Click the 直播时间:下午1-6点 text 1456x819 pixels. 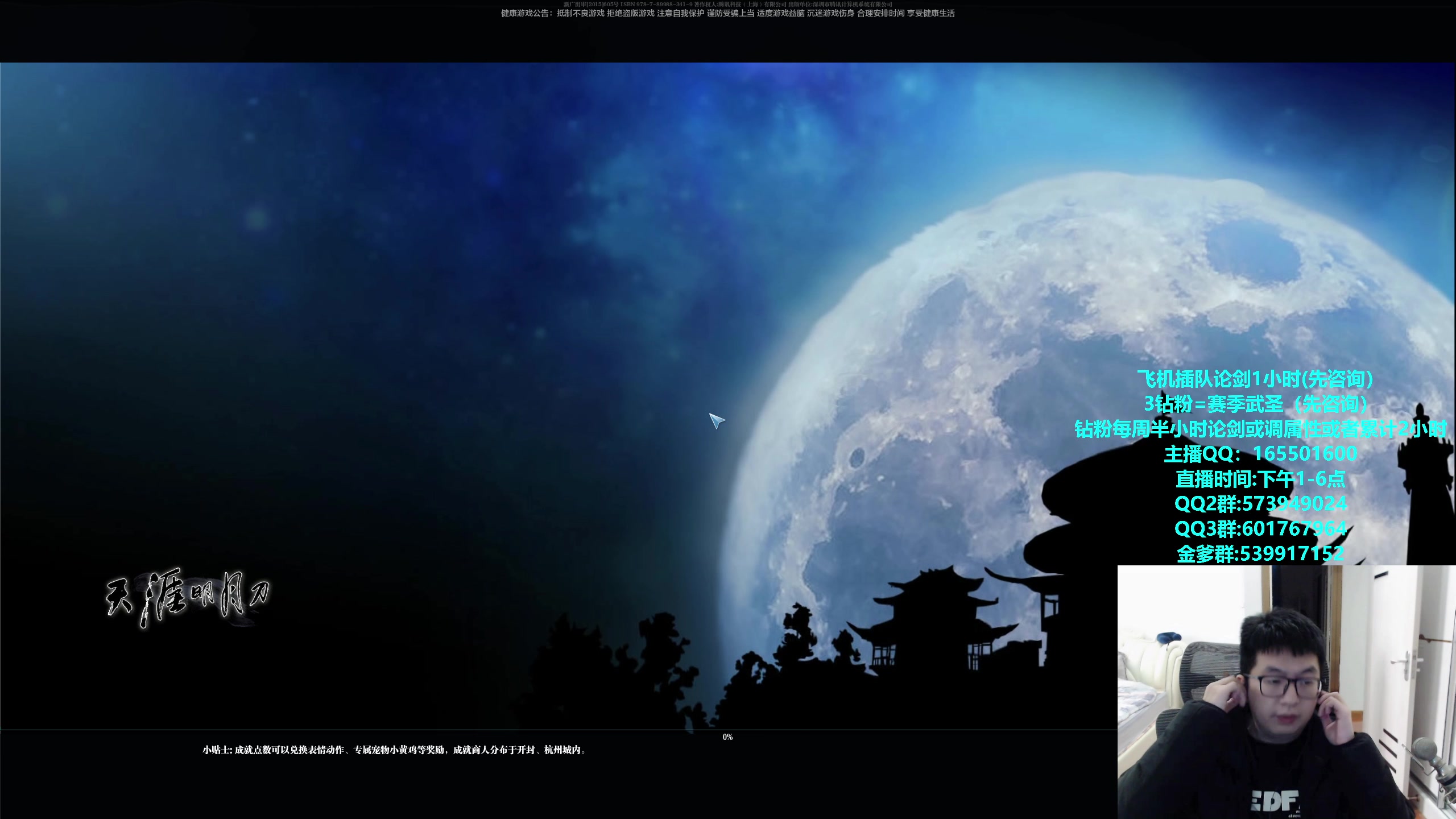(1260, 479)
